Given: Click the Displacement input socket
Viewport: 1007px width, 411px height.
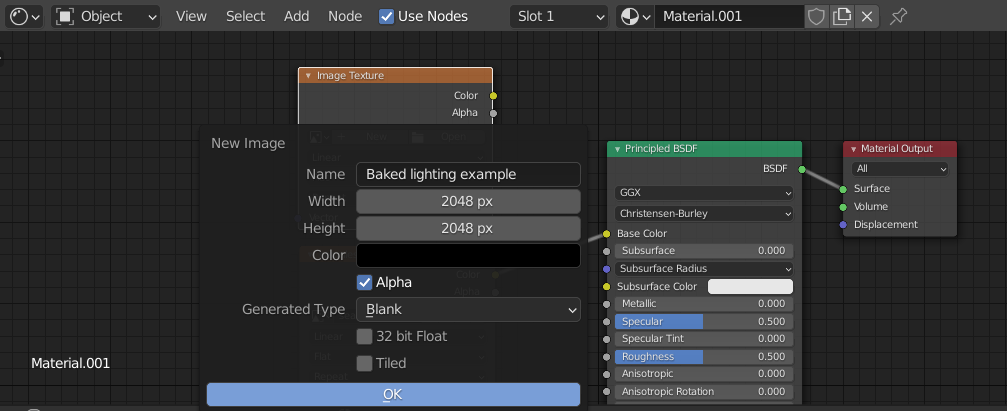Looking at the screenshot, I should click(x=843, y=225).
